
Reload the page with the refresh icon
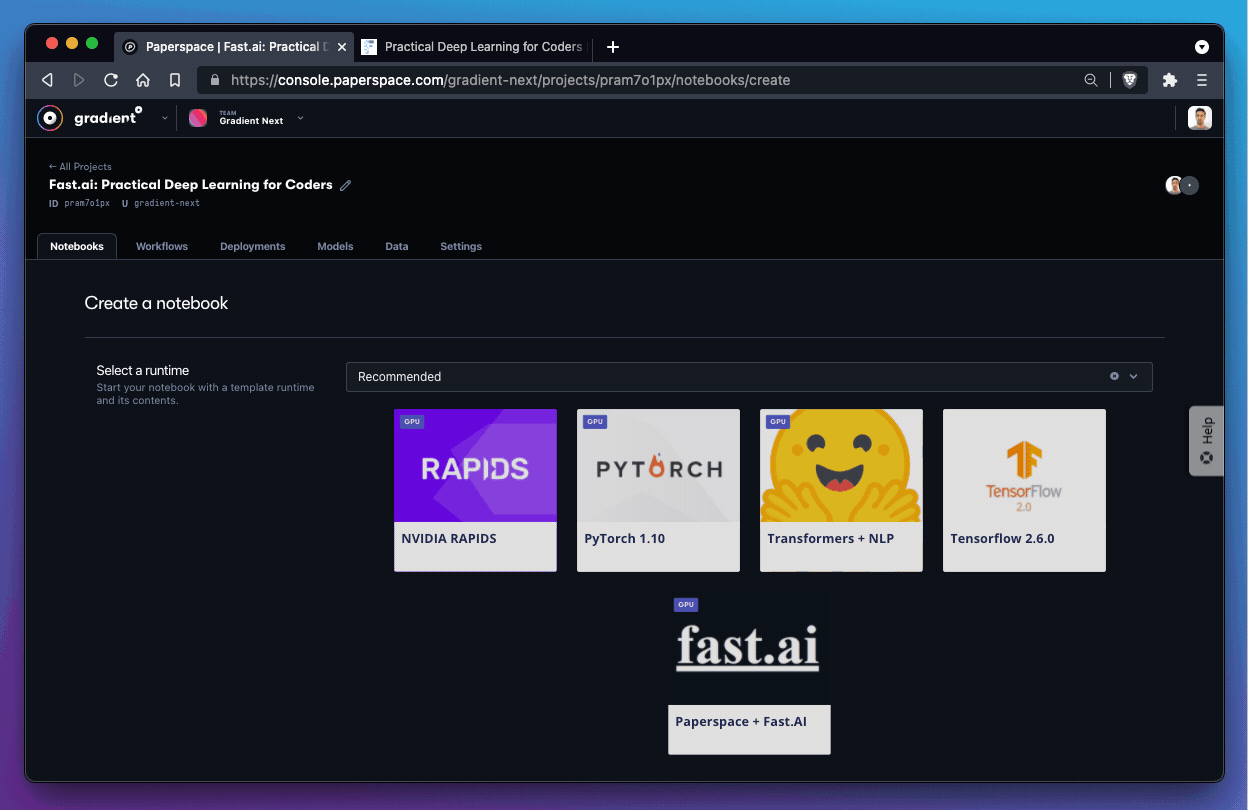coord(111,80)
